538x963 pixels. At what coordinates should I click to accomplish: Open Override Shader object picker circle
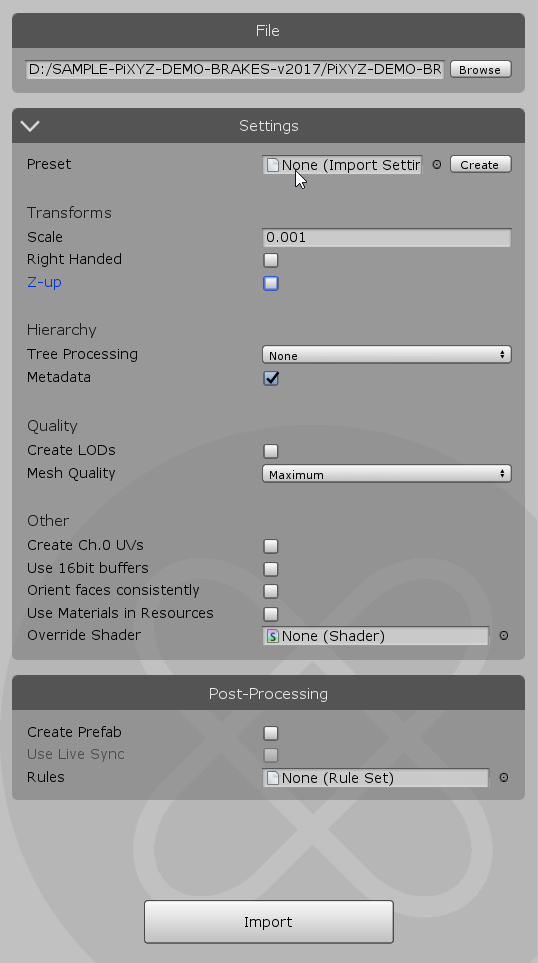pos(504,636)
